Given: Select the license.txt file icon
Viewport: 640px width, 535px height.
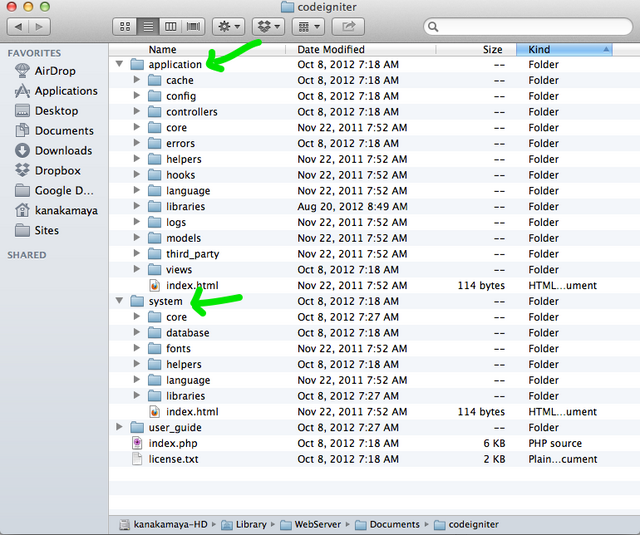Looking at the screenshot, I should coord(138,459).
